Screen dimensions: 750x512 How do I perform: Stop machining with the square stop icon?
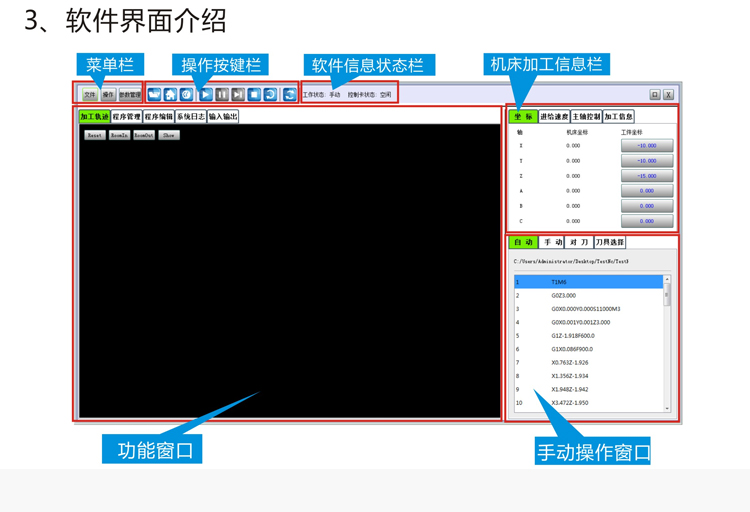click(x=254, y=94)
